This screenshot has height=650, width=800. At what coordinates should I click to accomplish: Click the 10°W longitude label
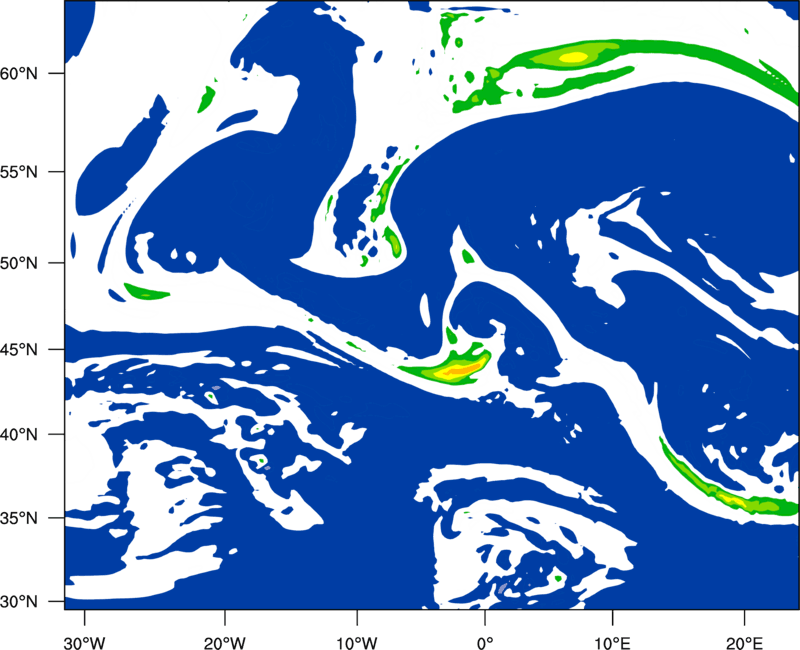click(357, 642)
